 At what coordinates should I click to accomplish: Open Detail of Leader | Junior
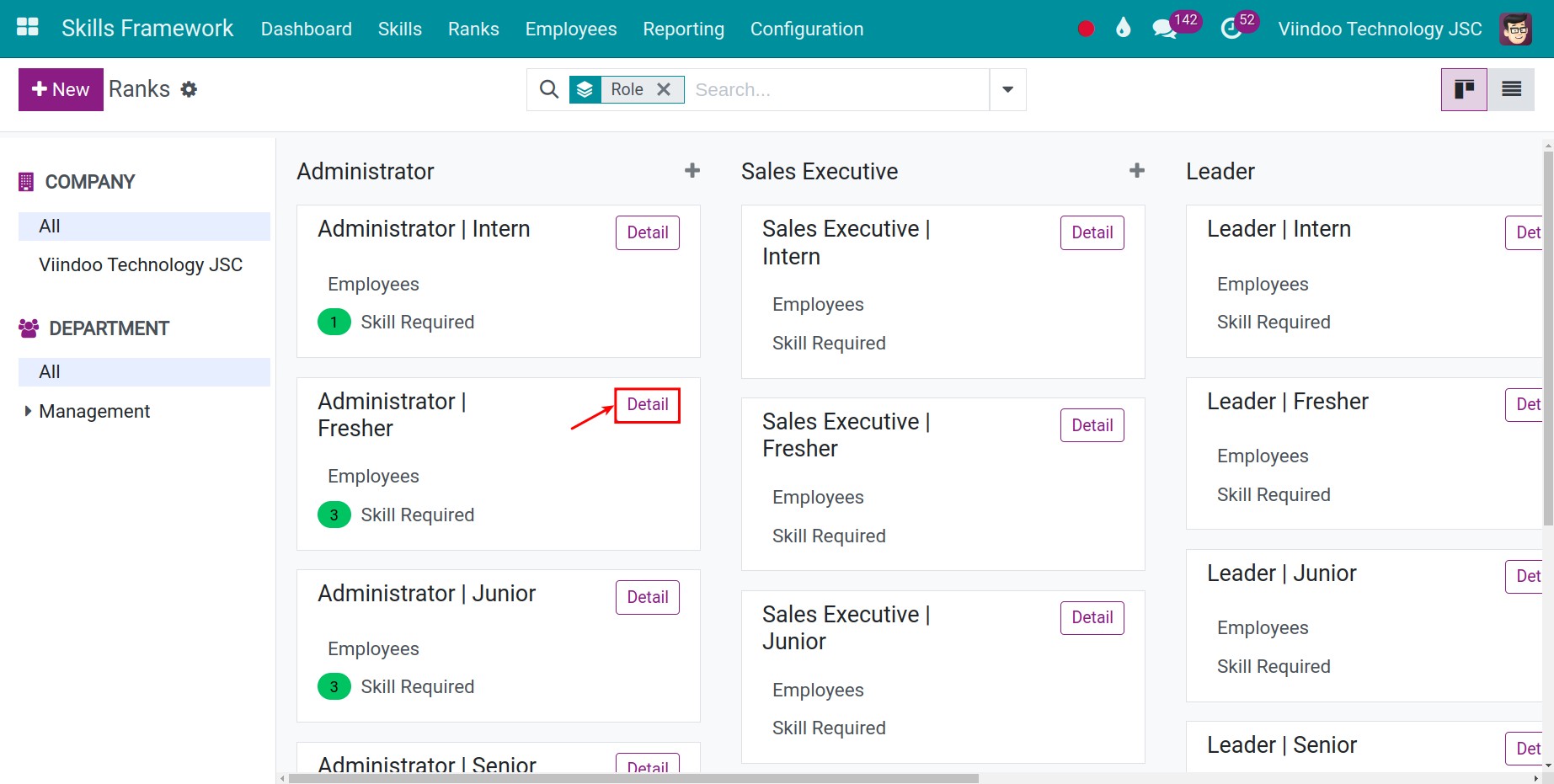click(x=1525, y=576)
